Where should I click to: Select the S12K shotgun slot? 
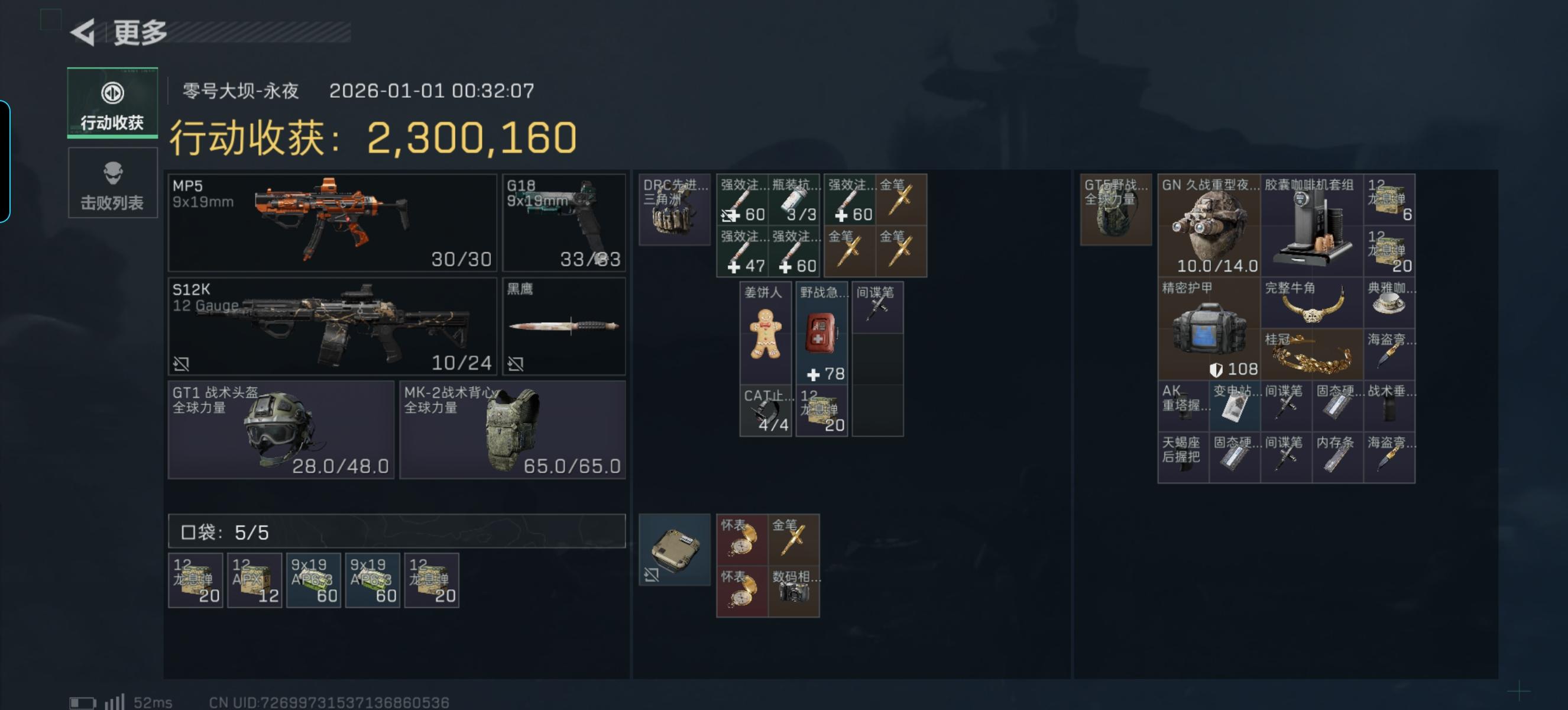coord(332,327)
